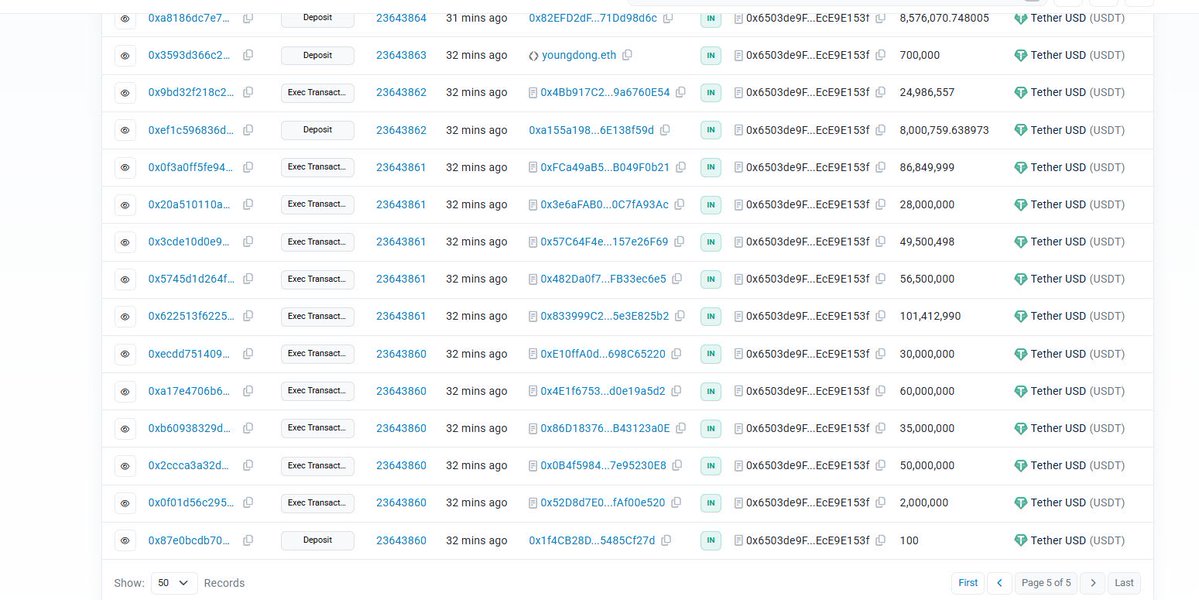Select the amount 49,500,498

[927, 242]
